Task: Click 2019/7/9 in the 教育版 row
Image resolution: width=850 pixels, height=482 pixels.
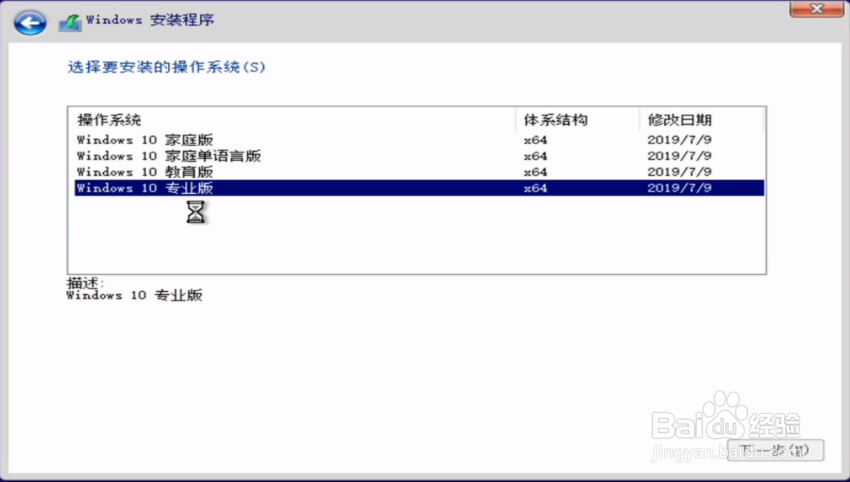Action: click(x=679, y=172)
